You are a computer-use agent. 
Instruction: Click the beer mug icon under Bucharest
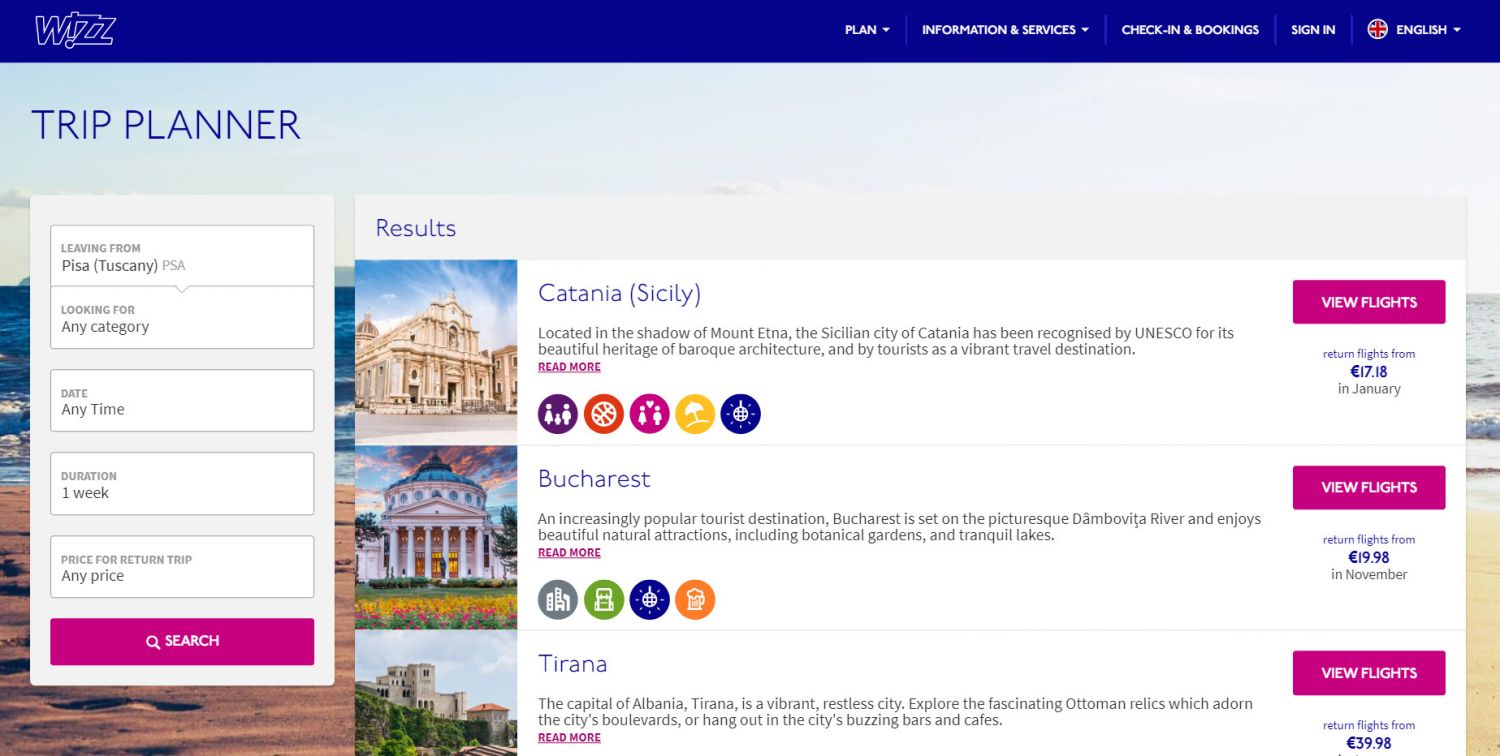pyautogui.click(x=695, y=600)
